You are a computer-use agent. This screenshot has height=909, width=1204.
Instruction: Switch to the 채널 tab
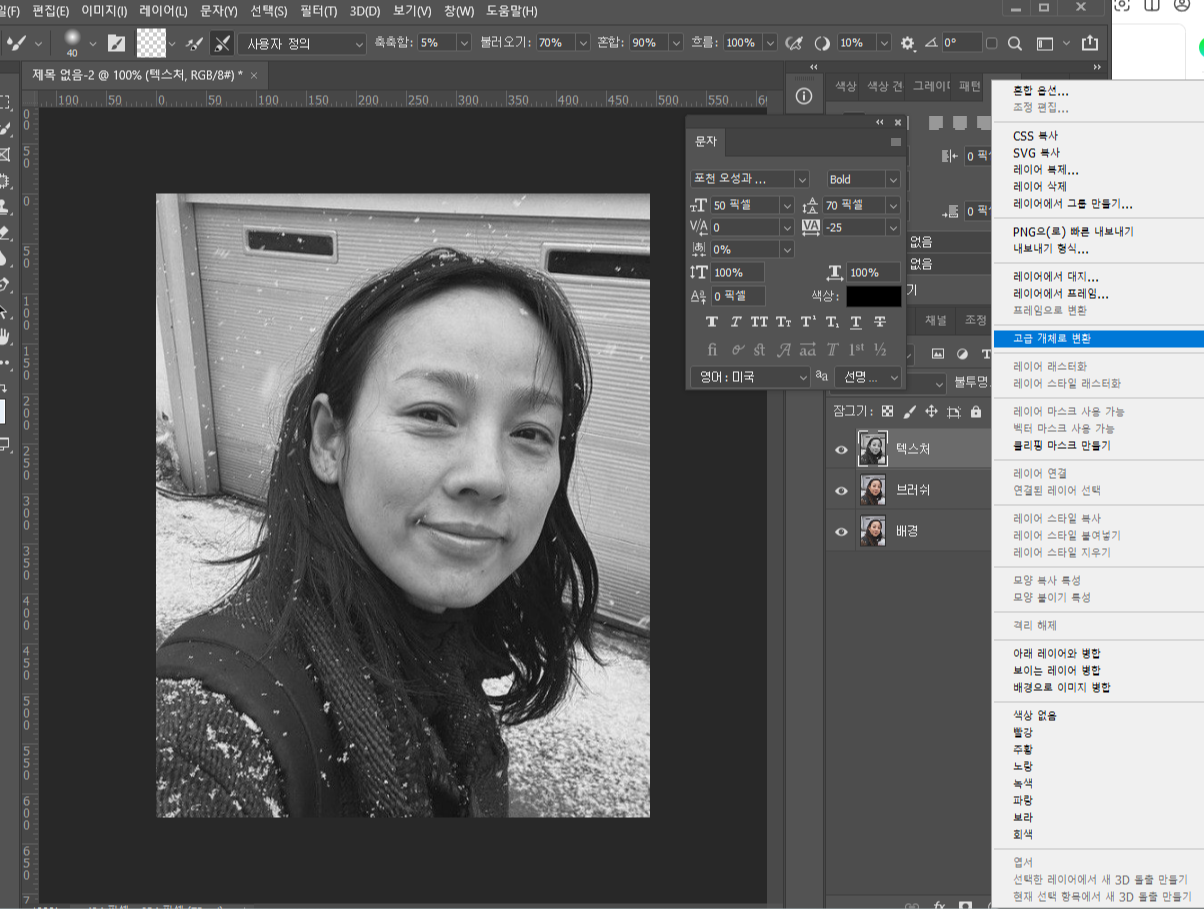tap(935, 320)
